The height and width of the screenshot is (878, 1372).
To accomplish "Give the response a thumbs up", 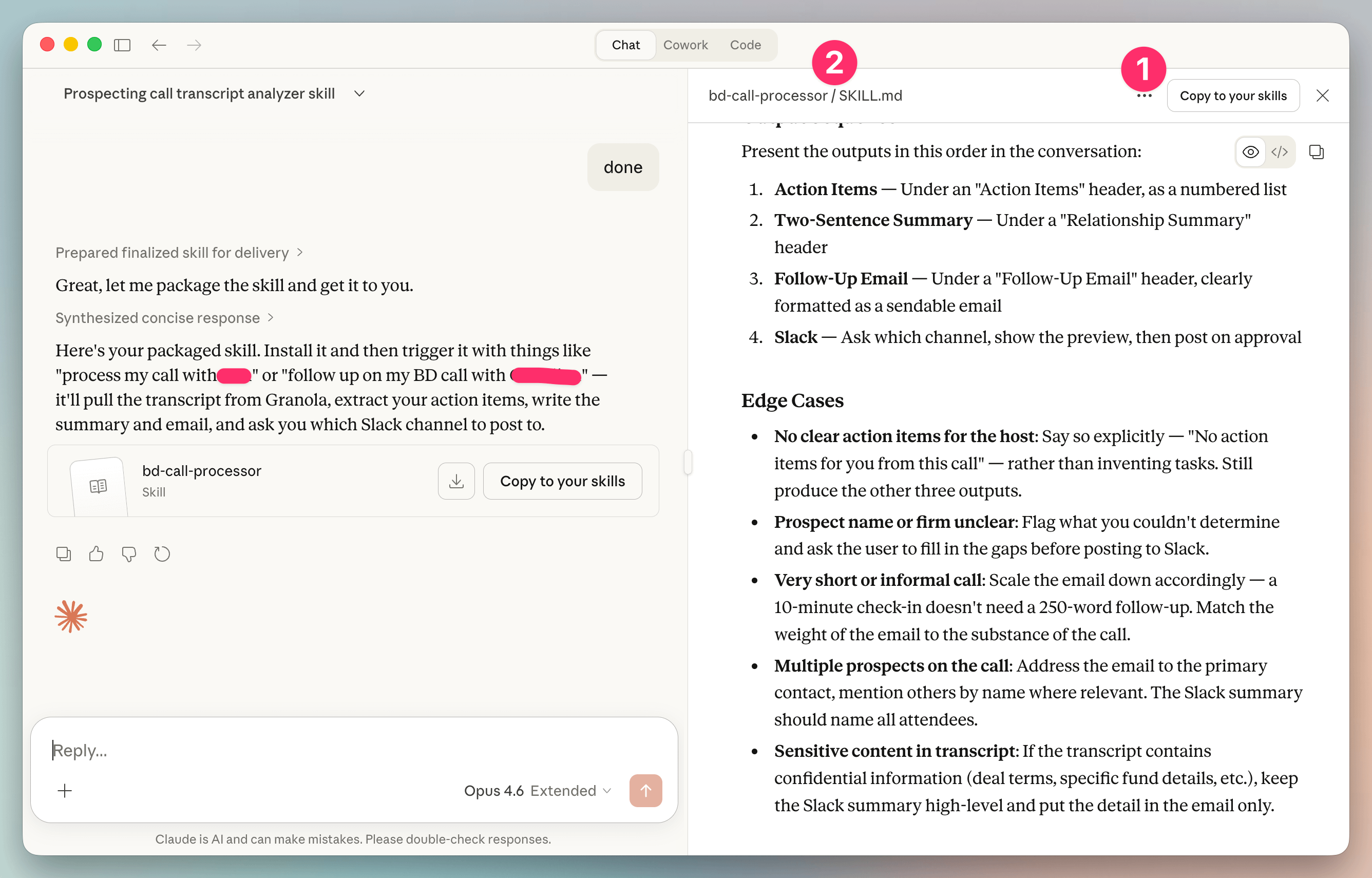I will coord(97,553).
